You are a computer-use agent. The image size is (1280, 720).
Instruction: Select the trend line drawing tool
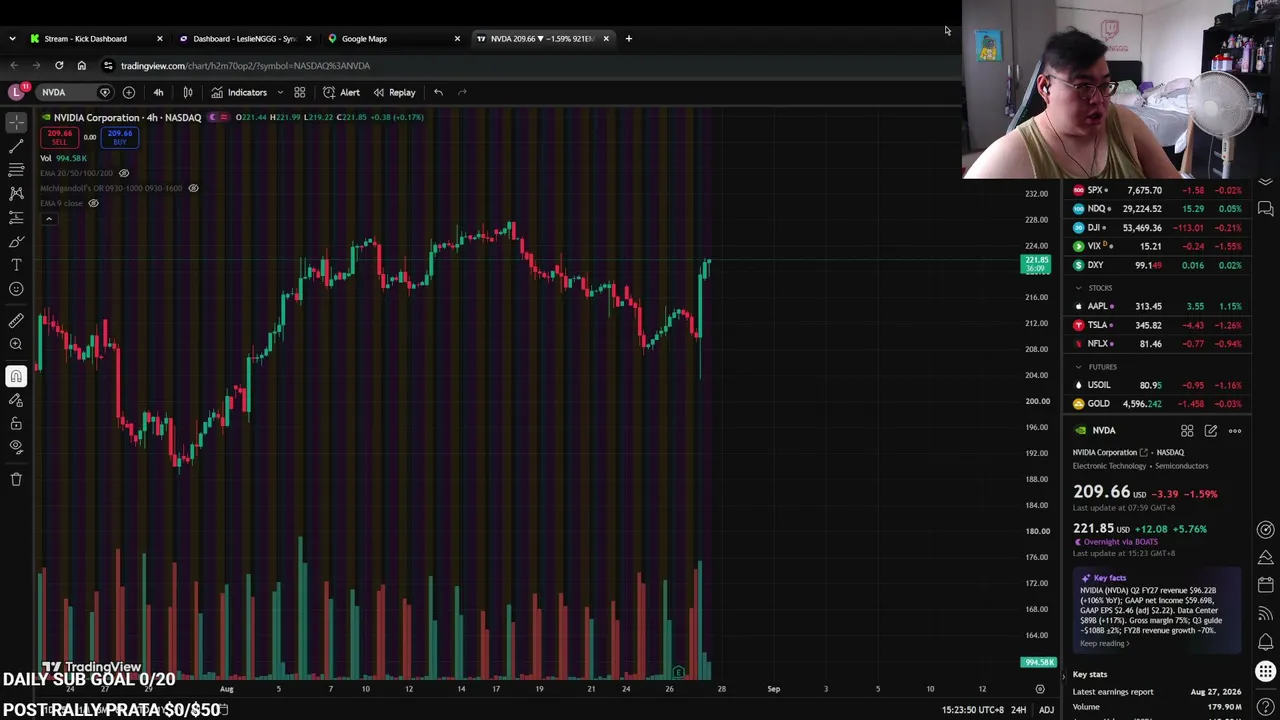pyautogui.click(x=16, y=145)
